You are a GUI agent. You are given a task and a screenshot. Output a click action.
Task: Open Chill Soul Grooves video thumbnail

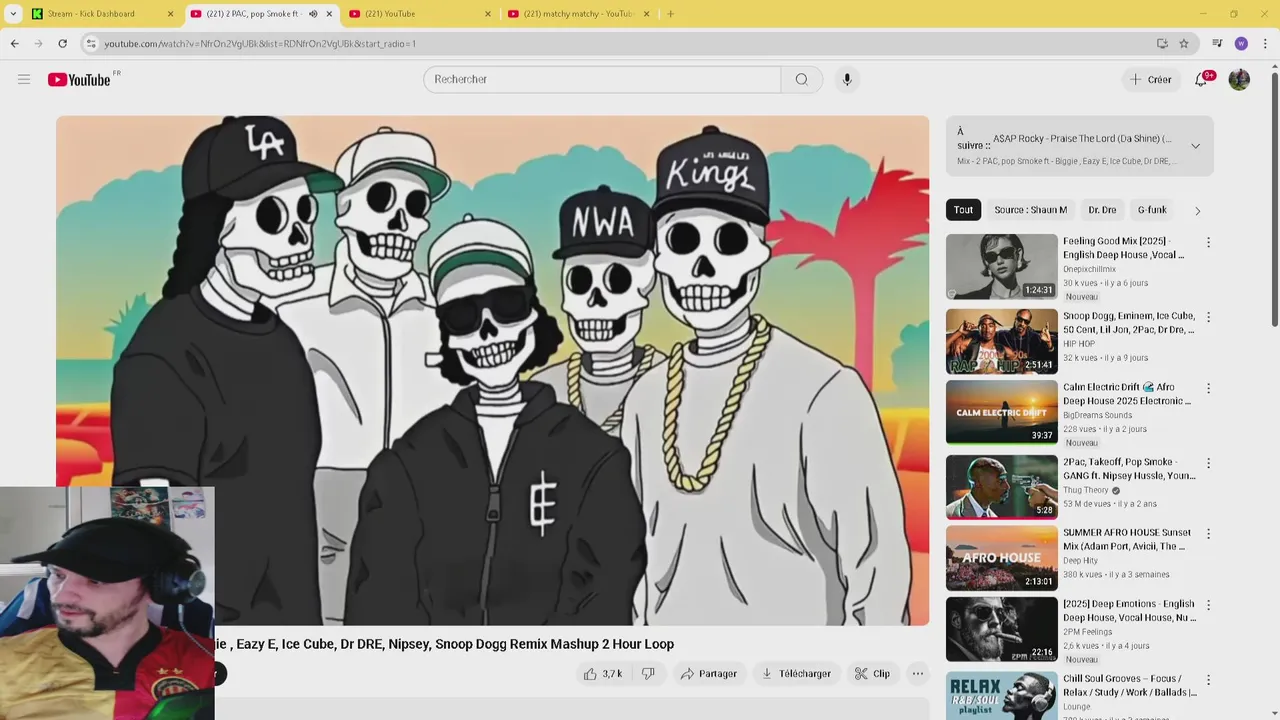[x=1001, y=696]
